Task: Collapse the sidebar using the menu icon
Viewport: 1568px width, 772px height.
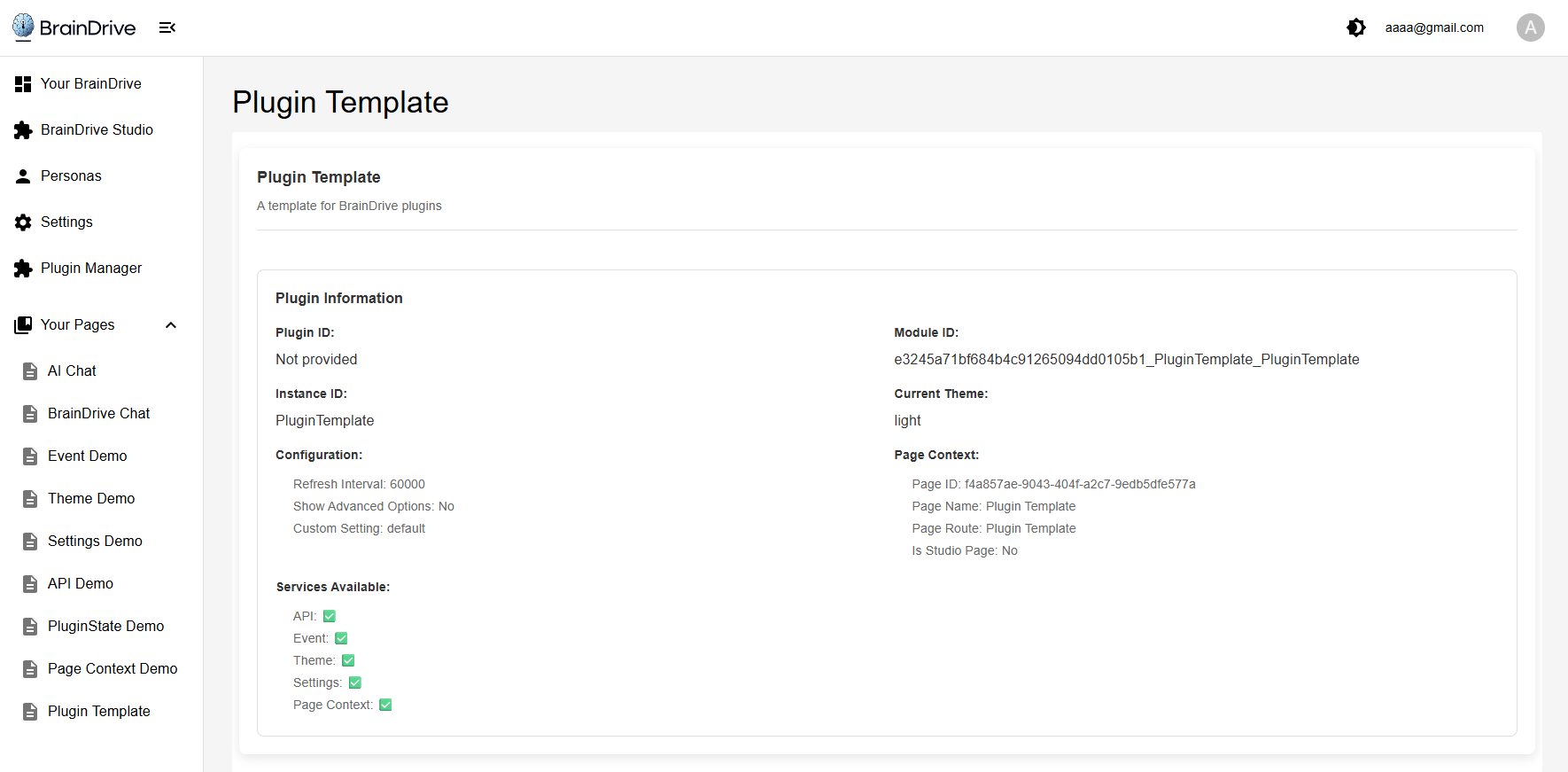Action: [x=167, y=27]
